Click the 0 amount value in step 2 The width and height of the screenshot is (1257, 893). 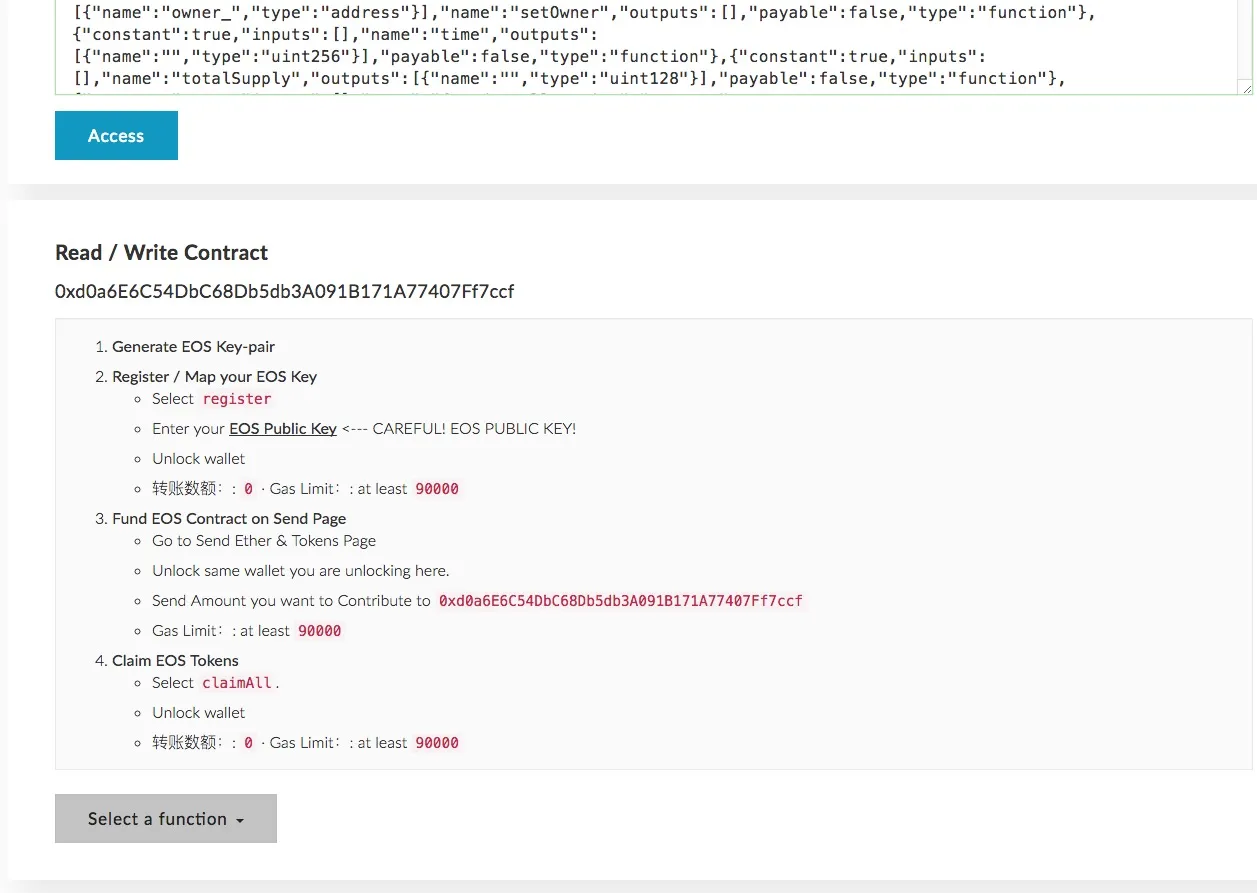click(248, 489)
